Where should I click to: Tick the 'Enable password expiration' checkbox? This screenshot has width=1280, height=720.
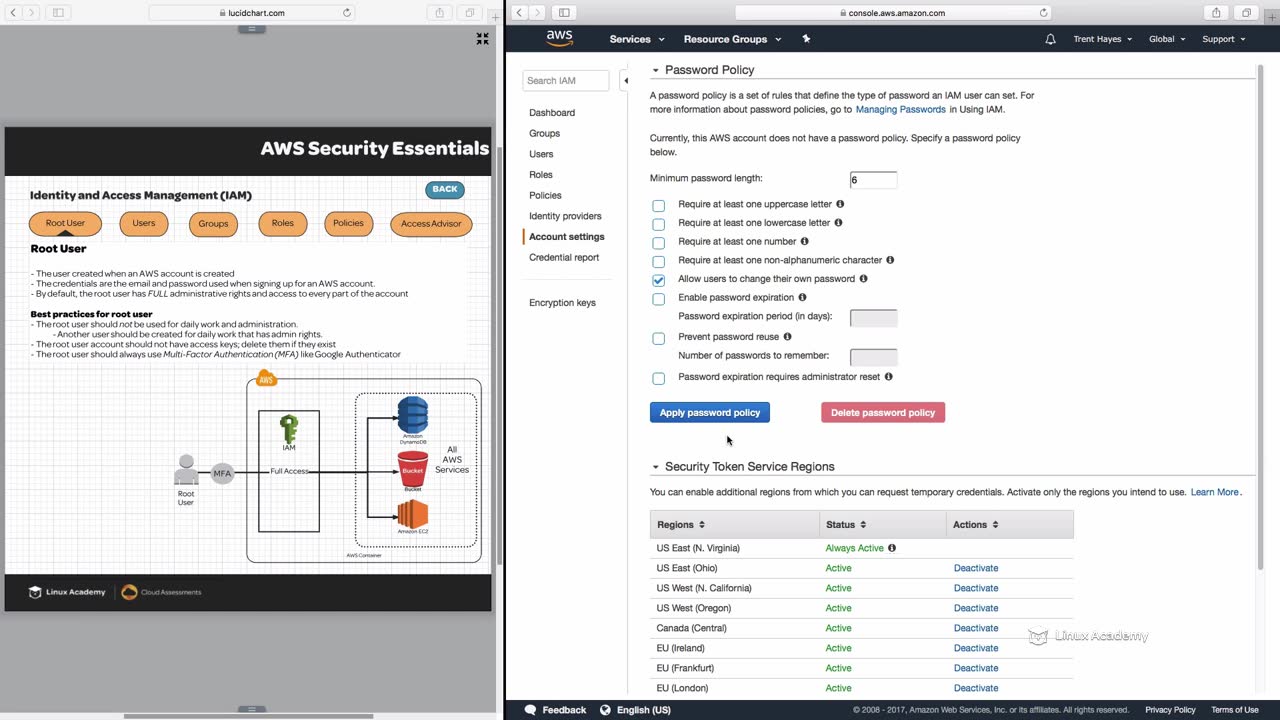pos(658,298)
